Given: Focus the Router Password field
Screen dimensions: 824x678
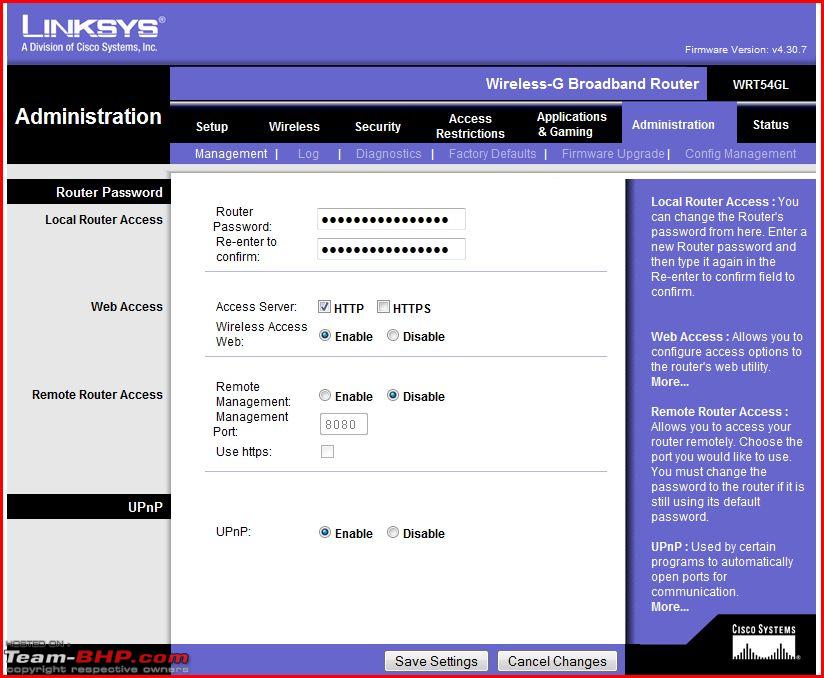Looking at the screenshot, I should 391,219.
